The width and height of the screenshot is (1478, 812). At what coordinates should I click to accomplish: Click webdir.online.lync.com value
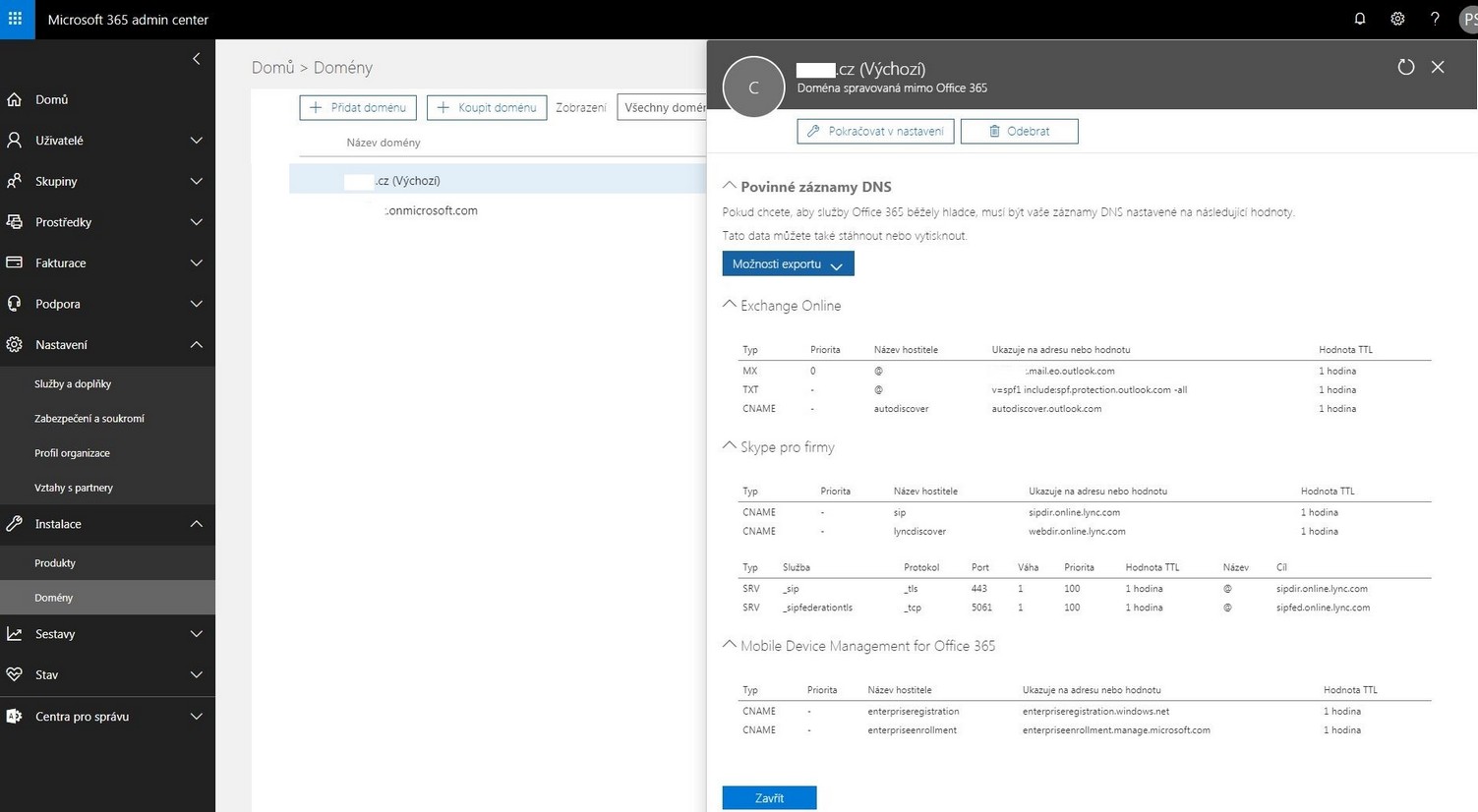pyautogui.click(x=1077, y=531)
